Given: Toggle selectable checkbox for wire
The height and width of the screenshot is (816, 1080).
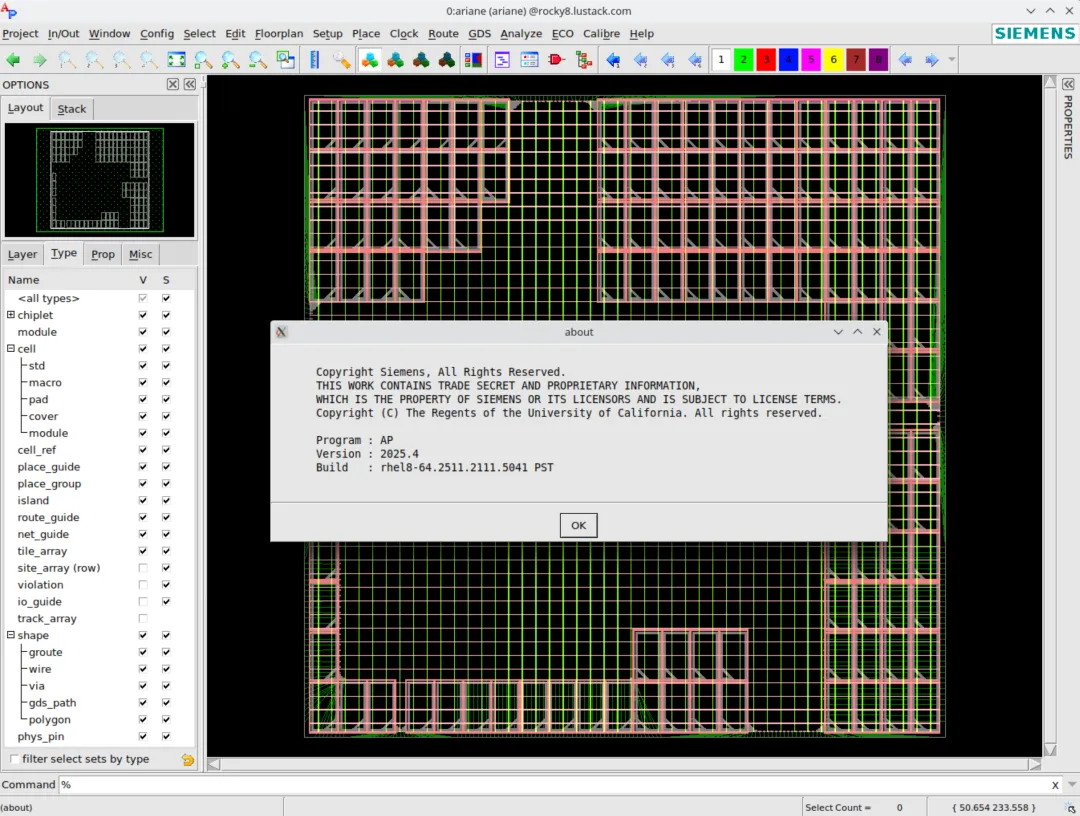Looking at the screenshot, I should [166, 669].
